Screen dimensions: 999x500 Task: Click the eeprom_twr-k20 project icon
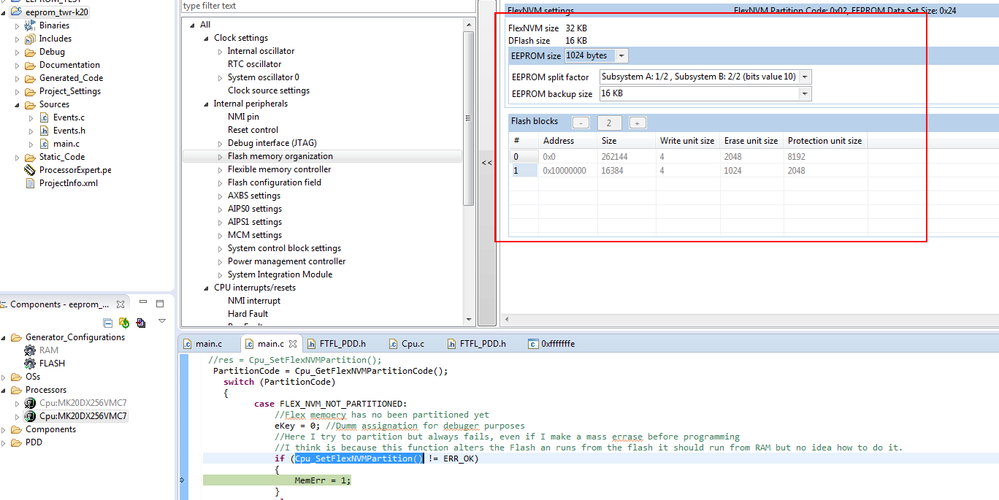(16, 12)
